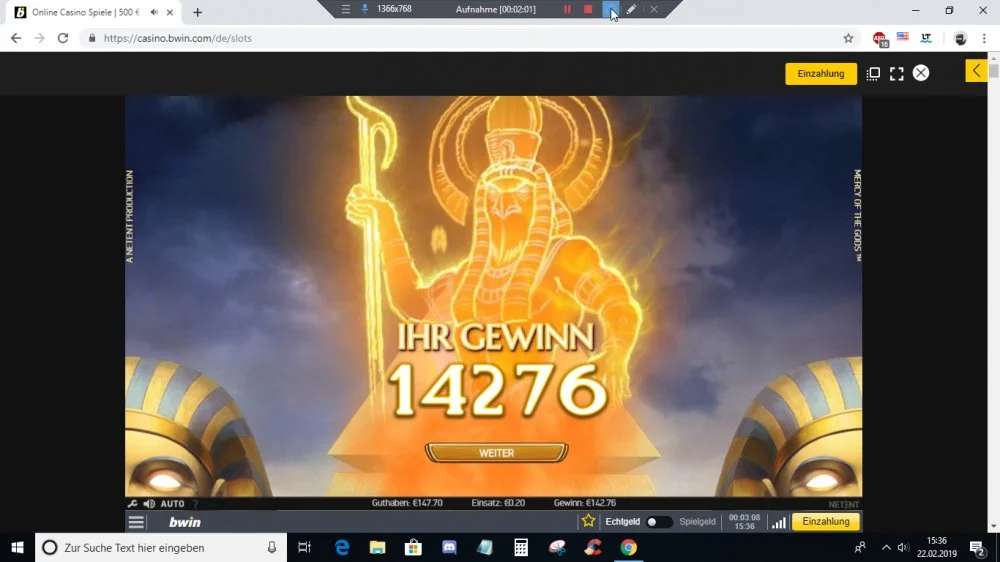This screenshot has width=1000, height=562.
Task: Open the Chrome three-dot menu
Action: (x=984, y=38)
